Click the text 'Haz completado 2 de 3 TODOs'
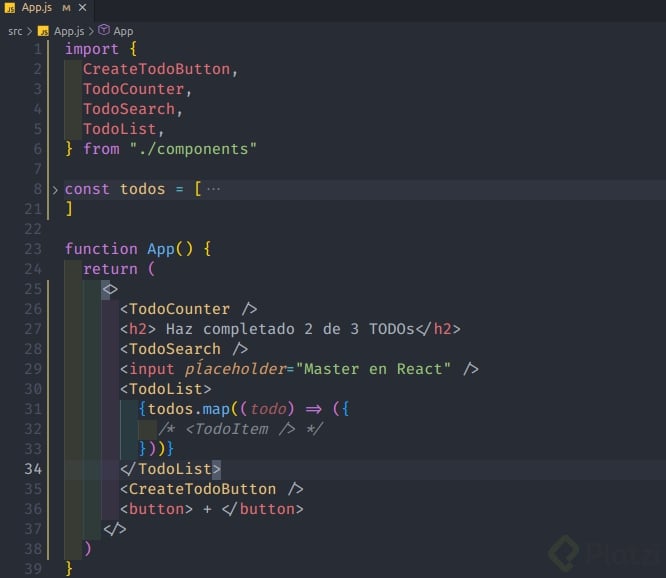The width and height of the screenshot is (666, 578). tap(290, 329)
